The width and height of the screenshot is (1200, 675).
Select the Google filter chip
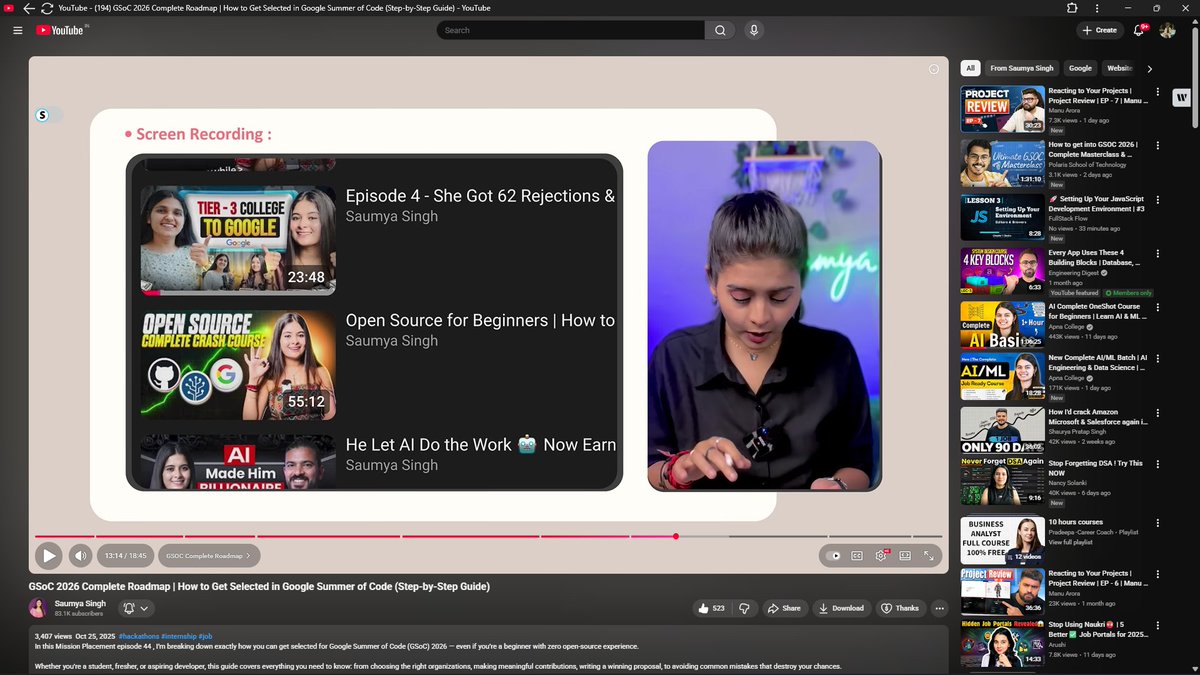pos(1080,68)
